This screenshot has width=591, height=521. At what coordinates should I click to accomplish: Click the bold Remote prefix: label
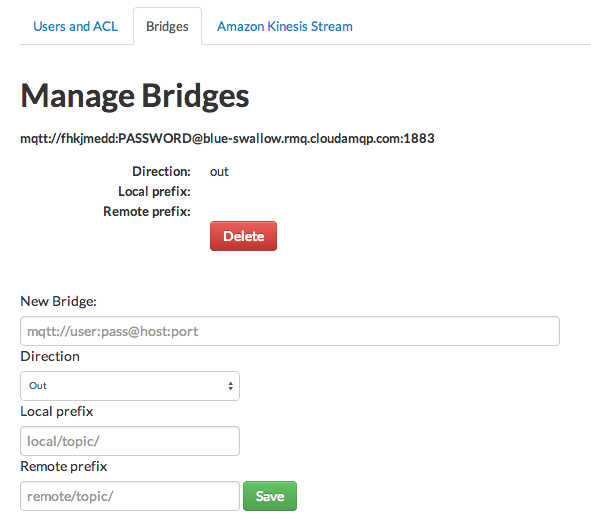coord(147,211)
